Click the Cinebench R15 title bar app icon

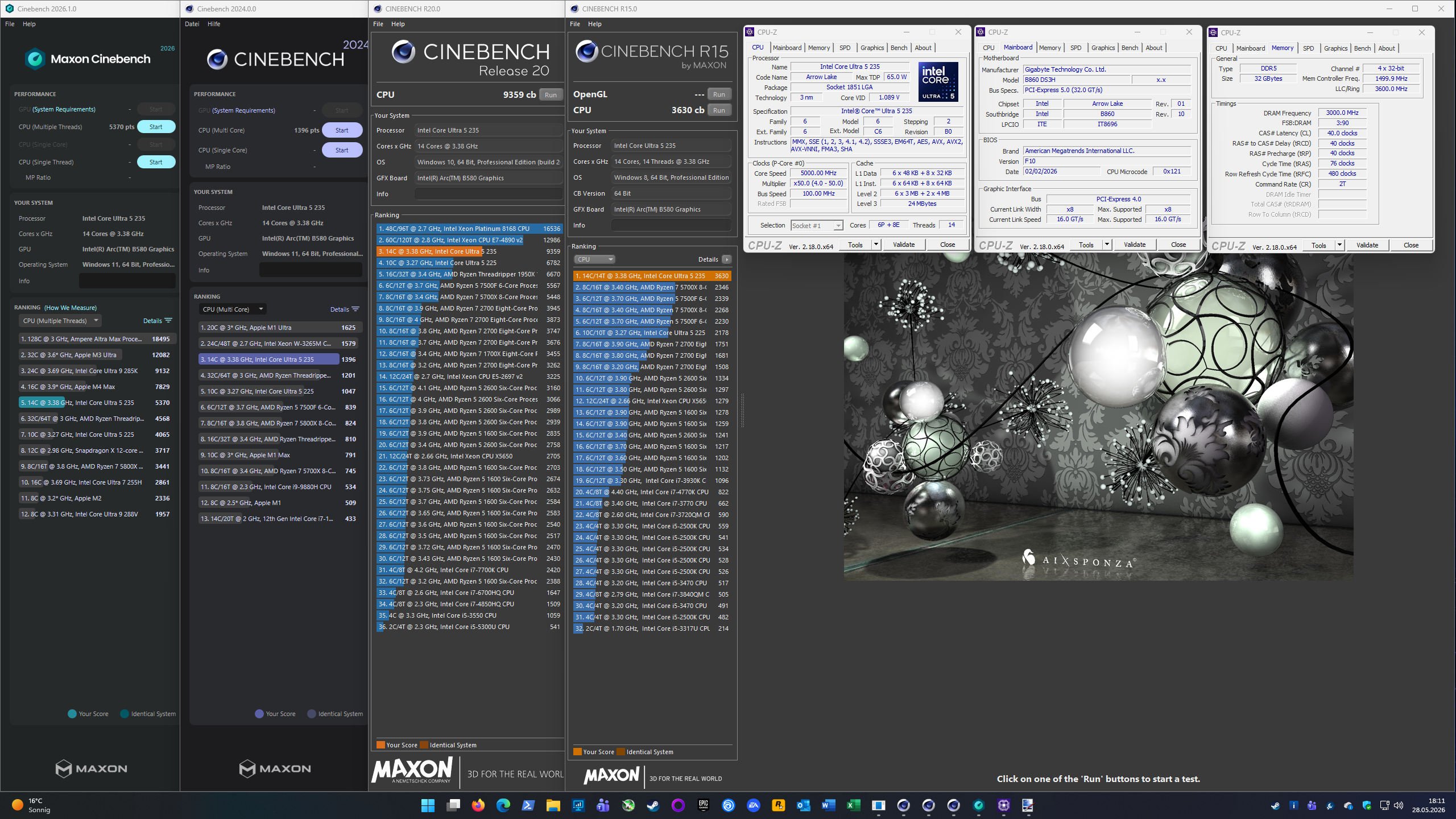[574, 9]
